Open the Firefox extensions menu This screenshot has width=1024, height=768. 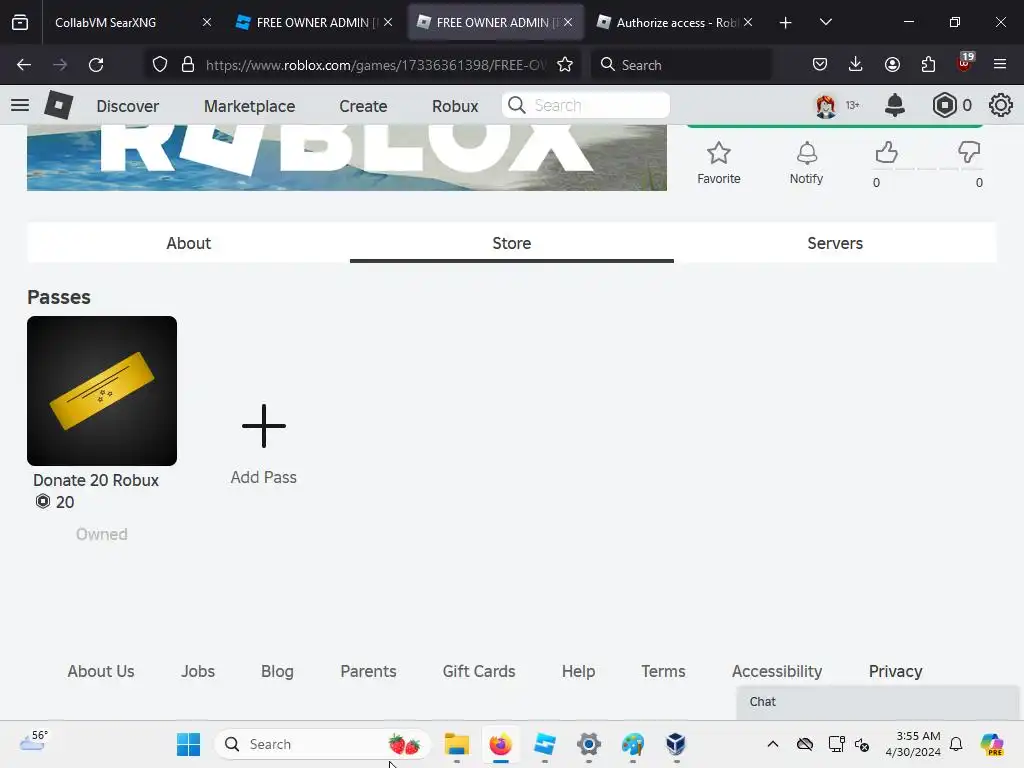pyautogui.click(x=928, y=65)
